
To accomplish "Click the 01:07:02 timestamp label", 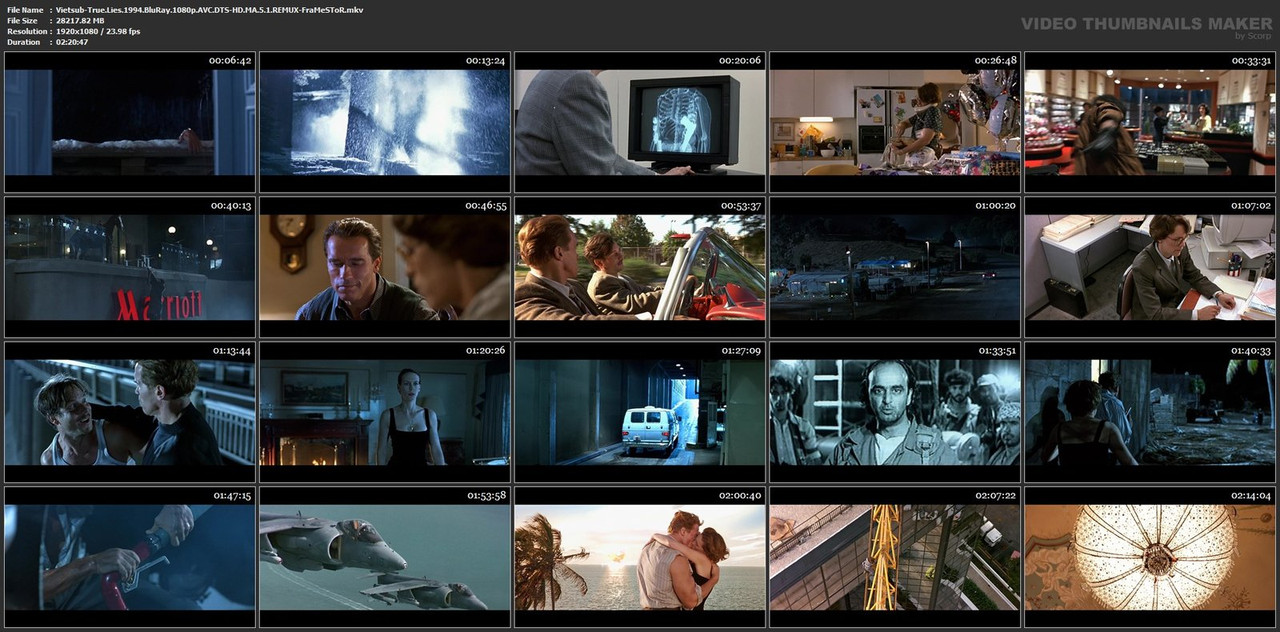I will (1249, 206).
